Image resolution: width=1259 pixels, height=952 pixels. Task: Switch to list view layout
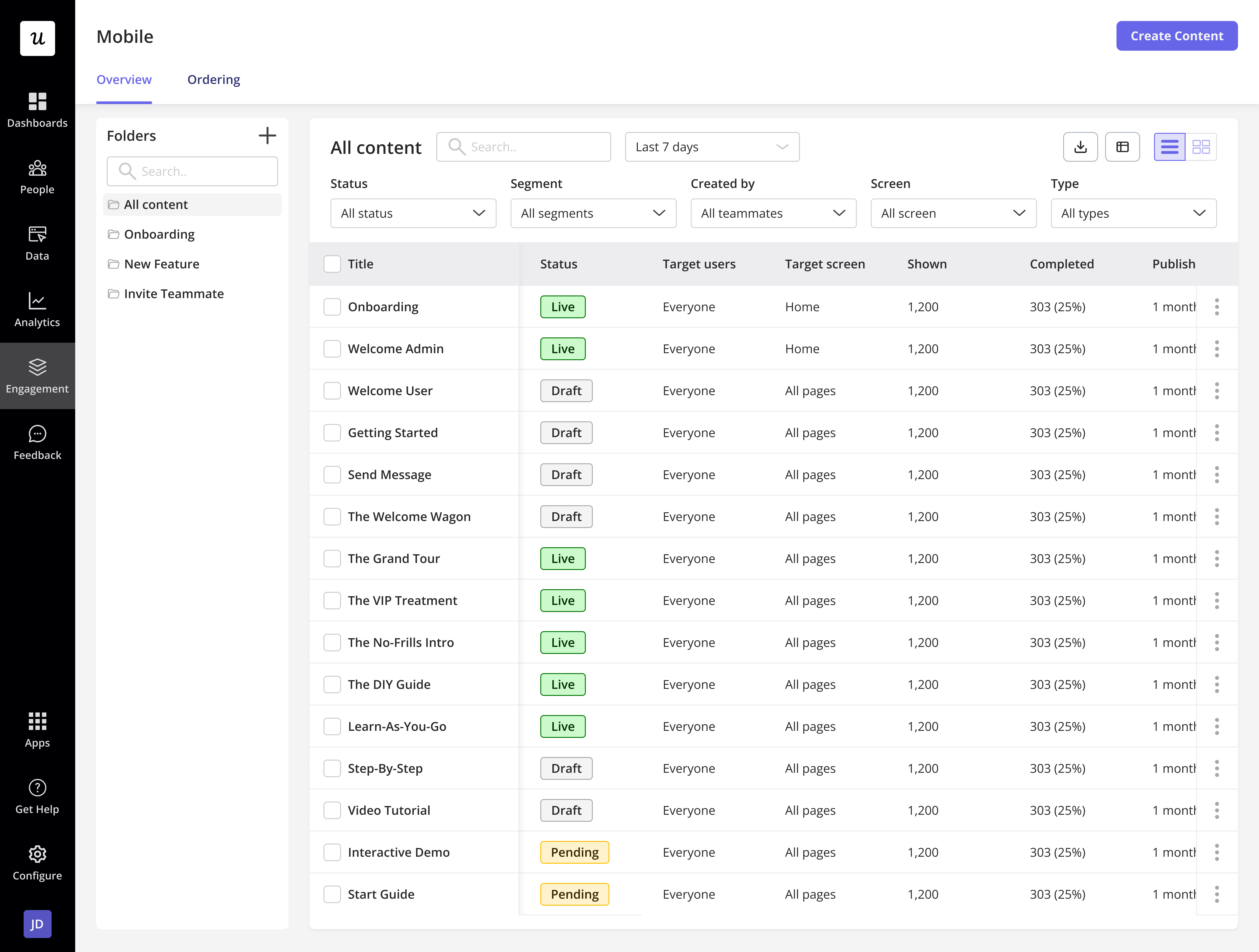tap(1170, 147)
